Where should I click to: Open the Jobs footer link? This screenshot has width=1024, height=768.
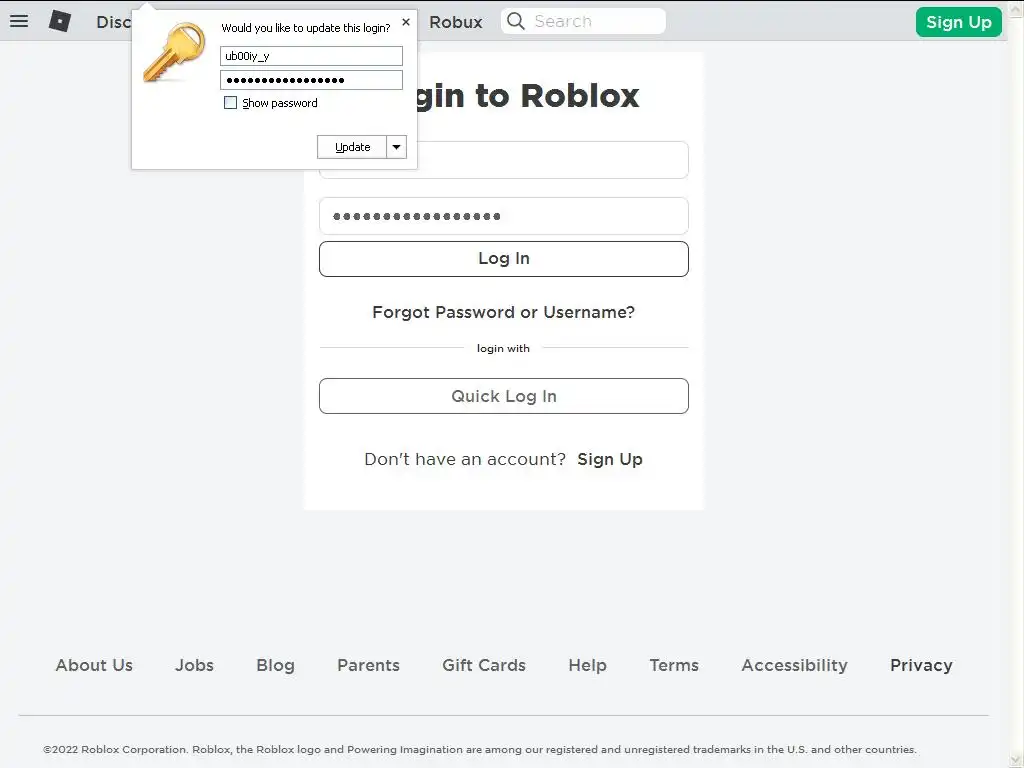tap(194, 665)
